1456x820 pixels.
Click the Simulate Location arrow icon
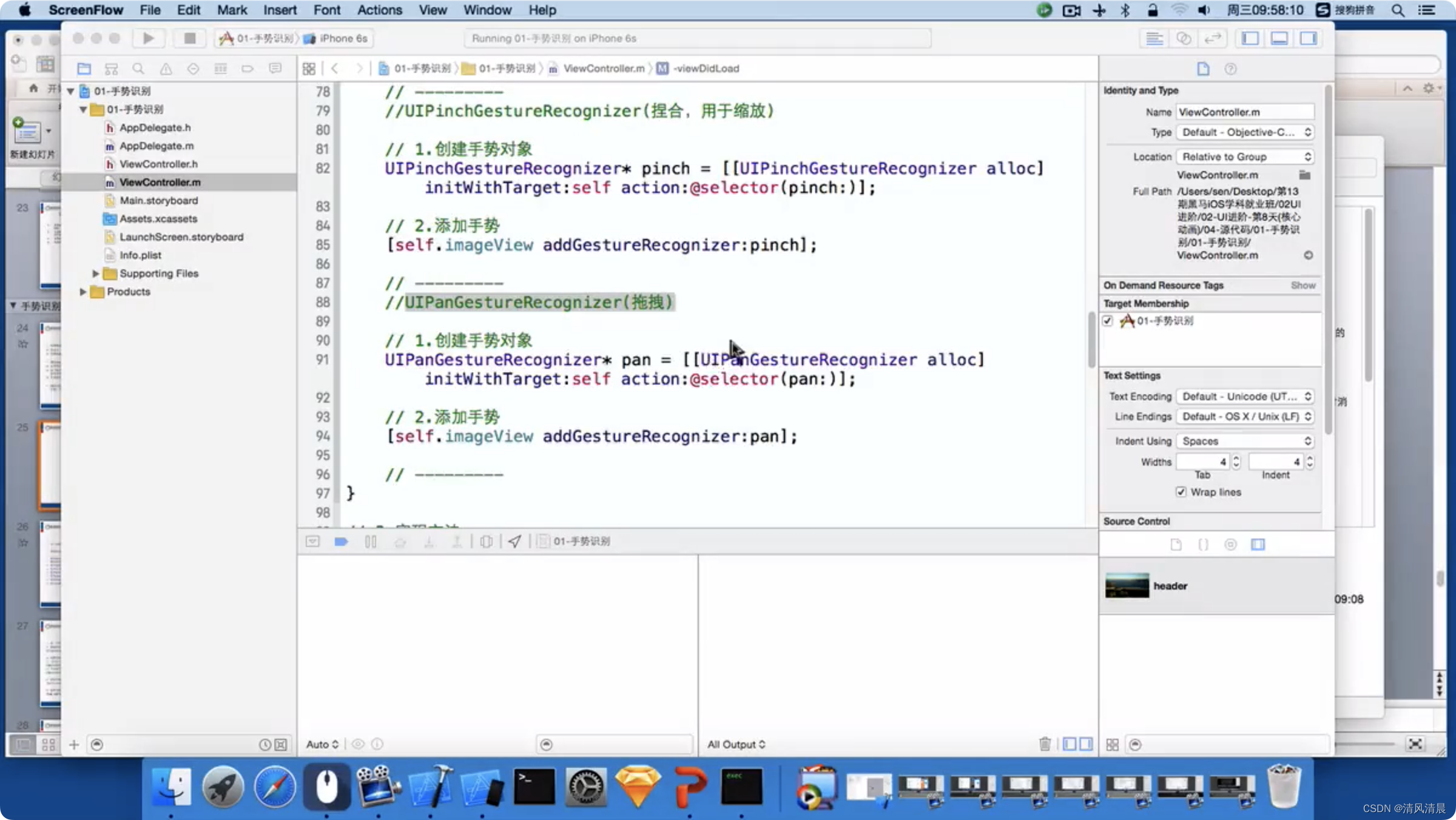tap(514, 542)
